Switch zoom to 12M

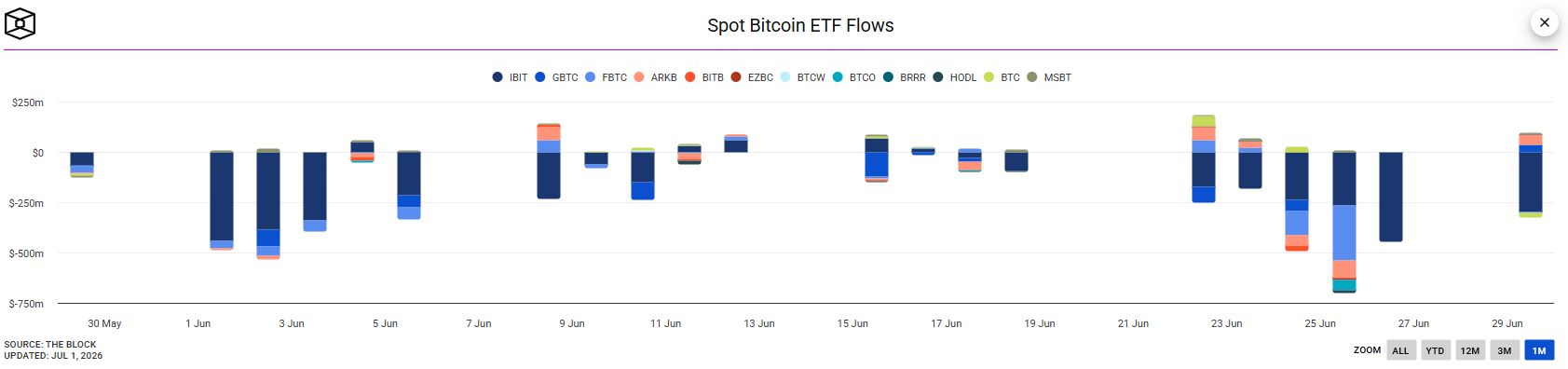1470,350
